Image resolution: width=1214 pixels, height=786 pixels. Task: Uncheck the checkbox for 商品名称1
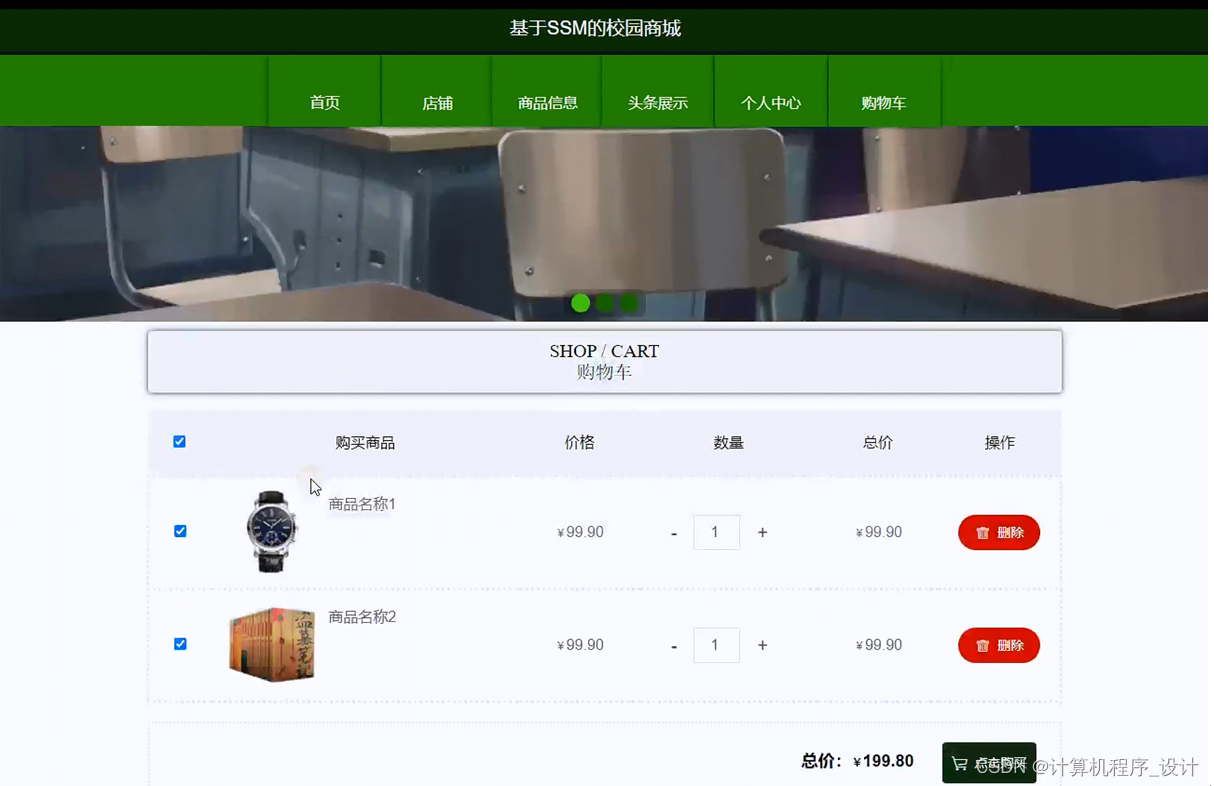(180, 531)
